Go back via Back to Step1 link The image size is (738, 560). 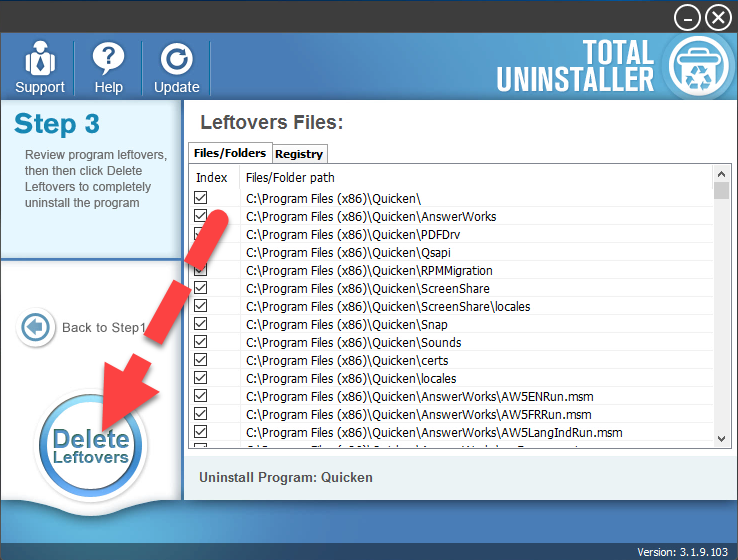[104, 327]
